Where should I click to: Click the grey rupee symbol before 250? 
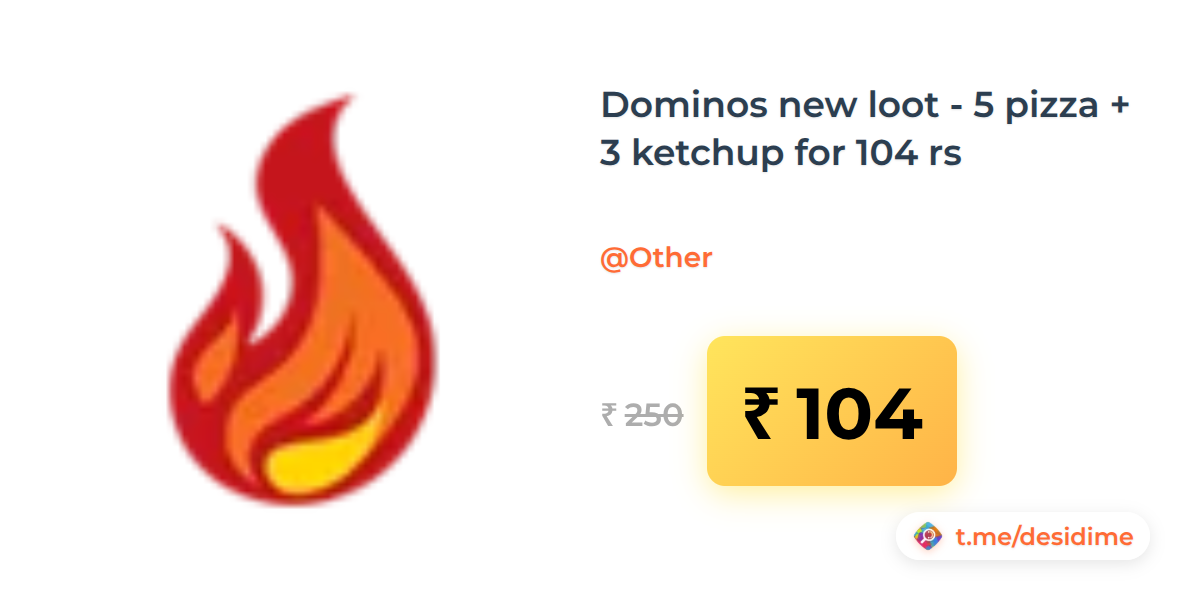coord(608,414)
